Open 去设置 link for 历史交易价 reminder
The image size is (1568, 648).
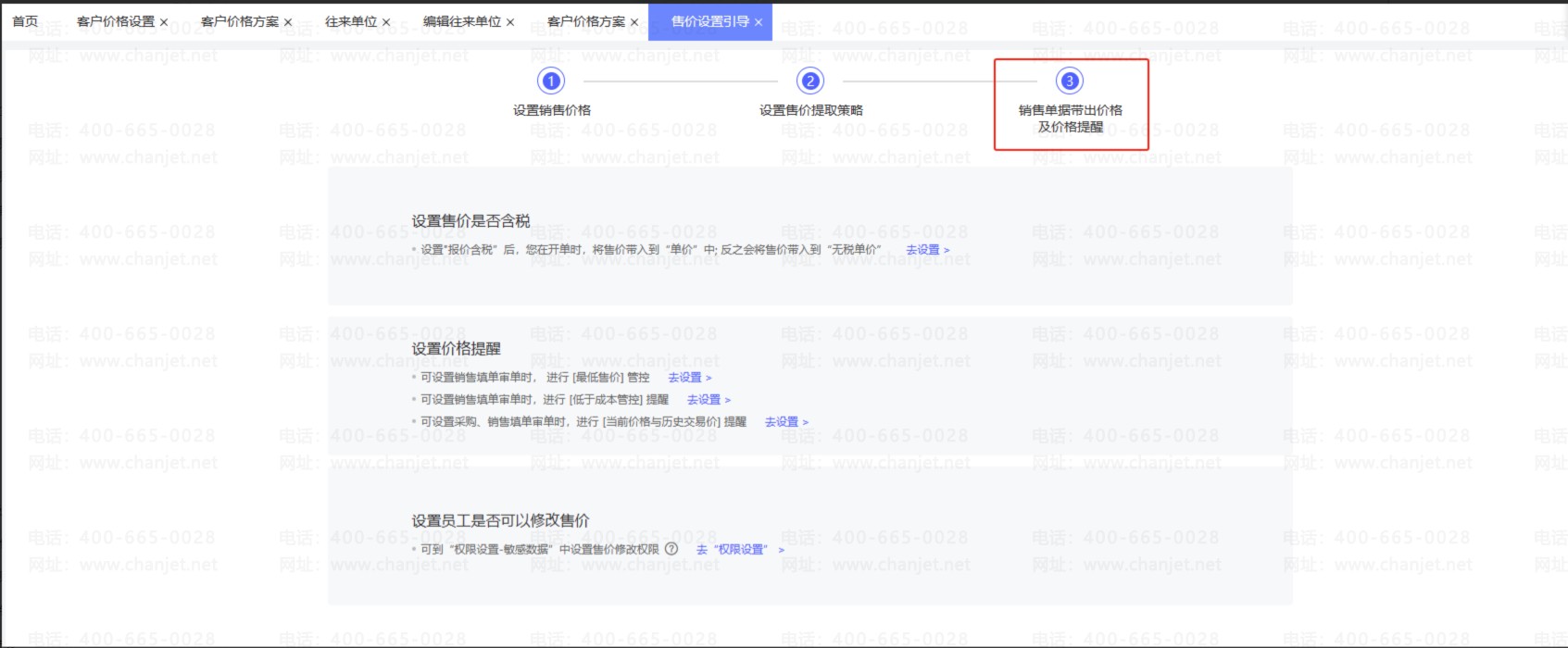(x=786, y=422)
